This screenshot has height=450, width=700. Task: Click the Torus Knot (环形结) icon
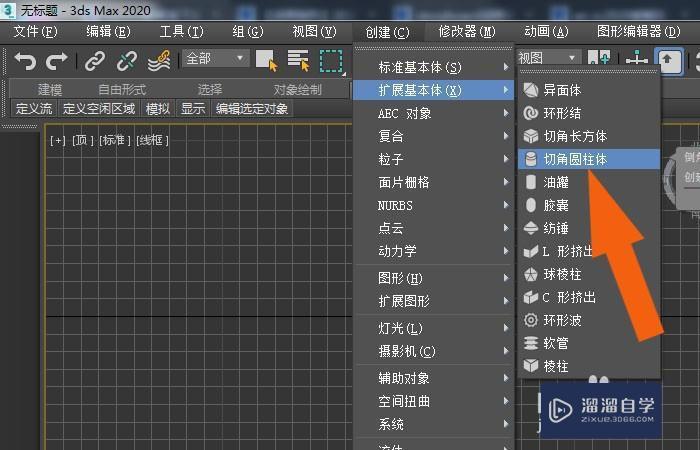530,113
